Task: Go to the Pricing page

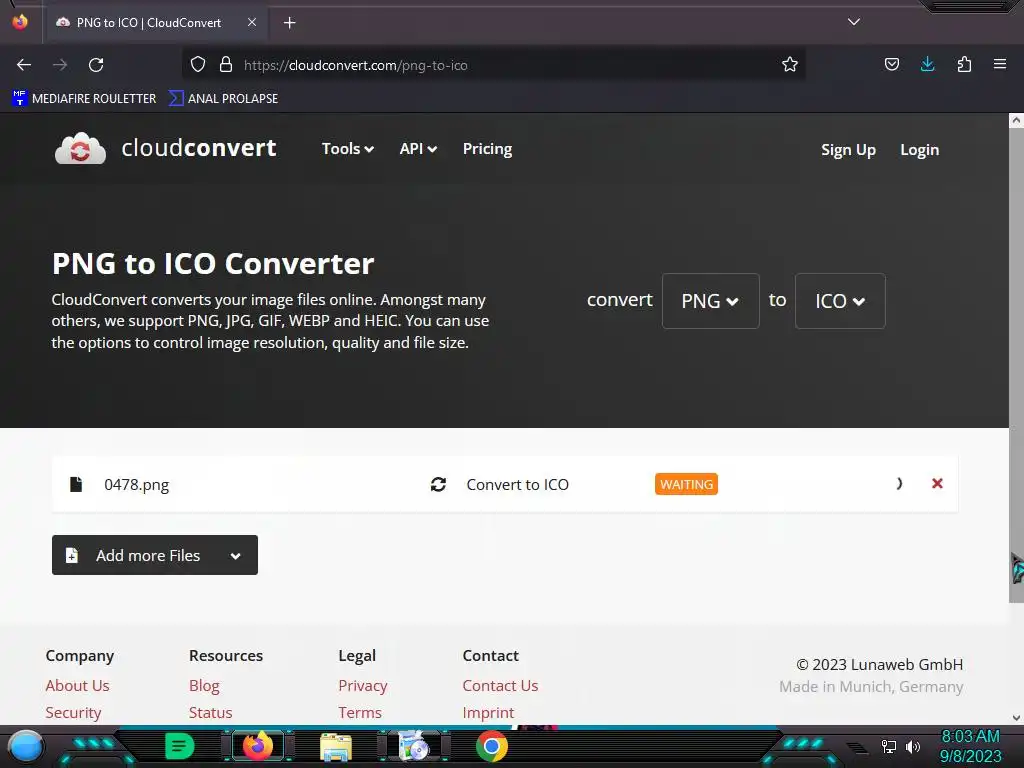Action: click(x=487, y=149)
